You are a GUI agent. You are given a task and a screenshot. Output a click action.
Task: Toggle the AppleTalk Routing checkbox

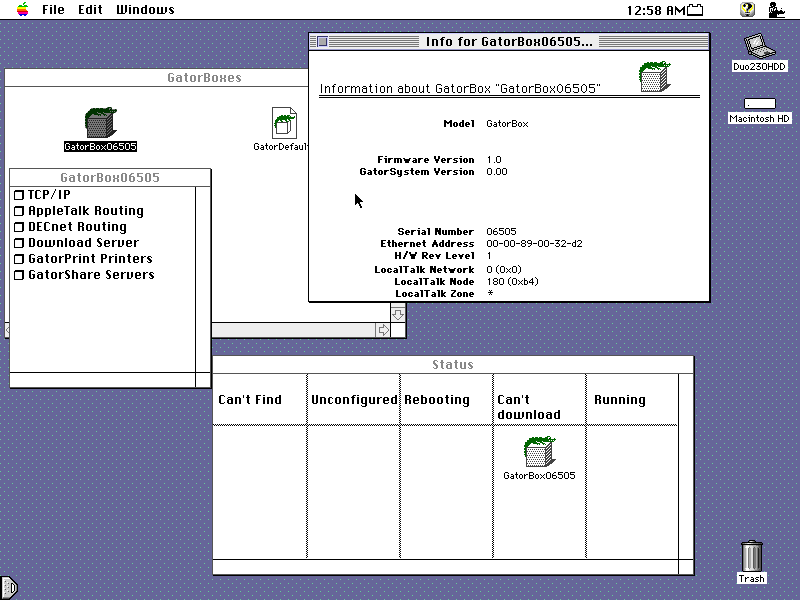tap(19, 211)
